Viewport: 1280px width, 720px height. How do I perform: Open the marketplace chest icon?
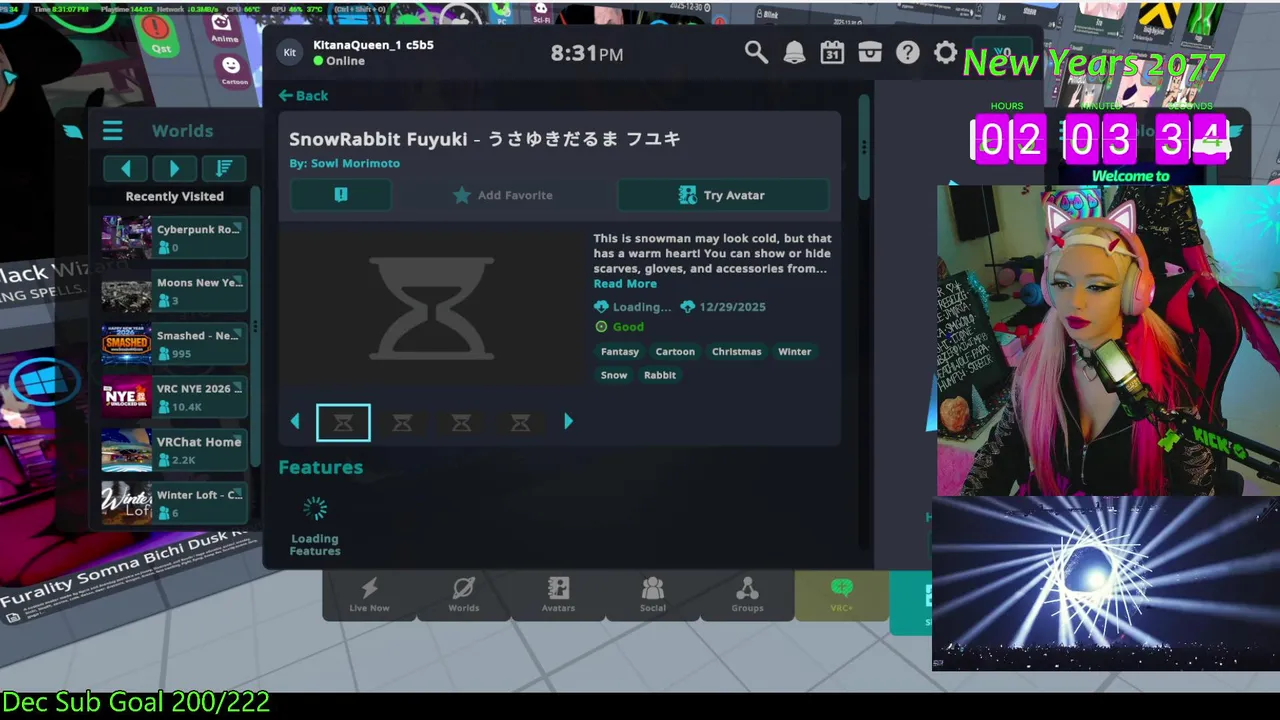point(870,53)
